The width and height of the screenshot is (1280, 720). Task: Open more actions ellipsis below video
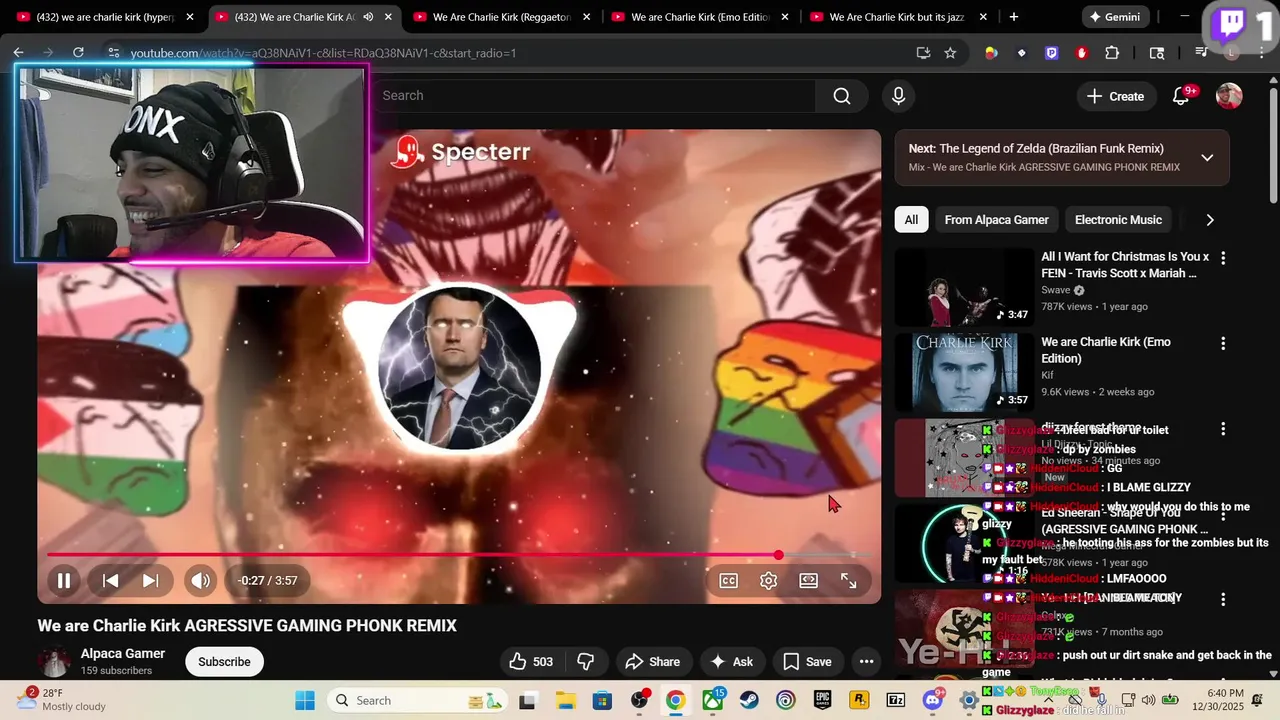(867, 662)
